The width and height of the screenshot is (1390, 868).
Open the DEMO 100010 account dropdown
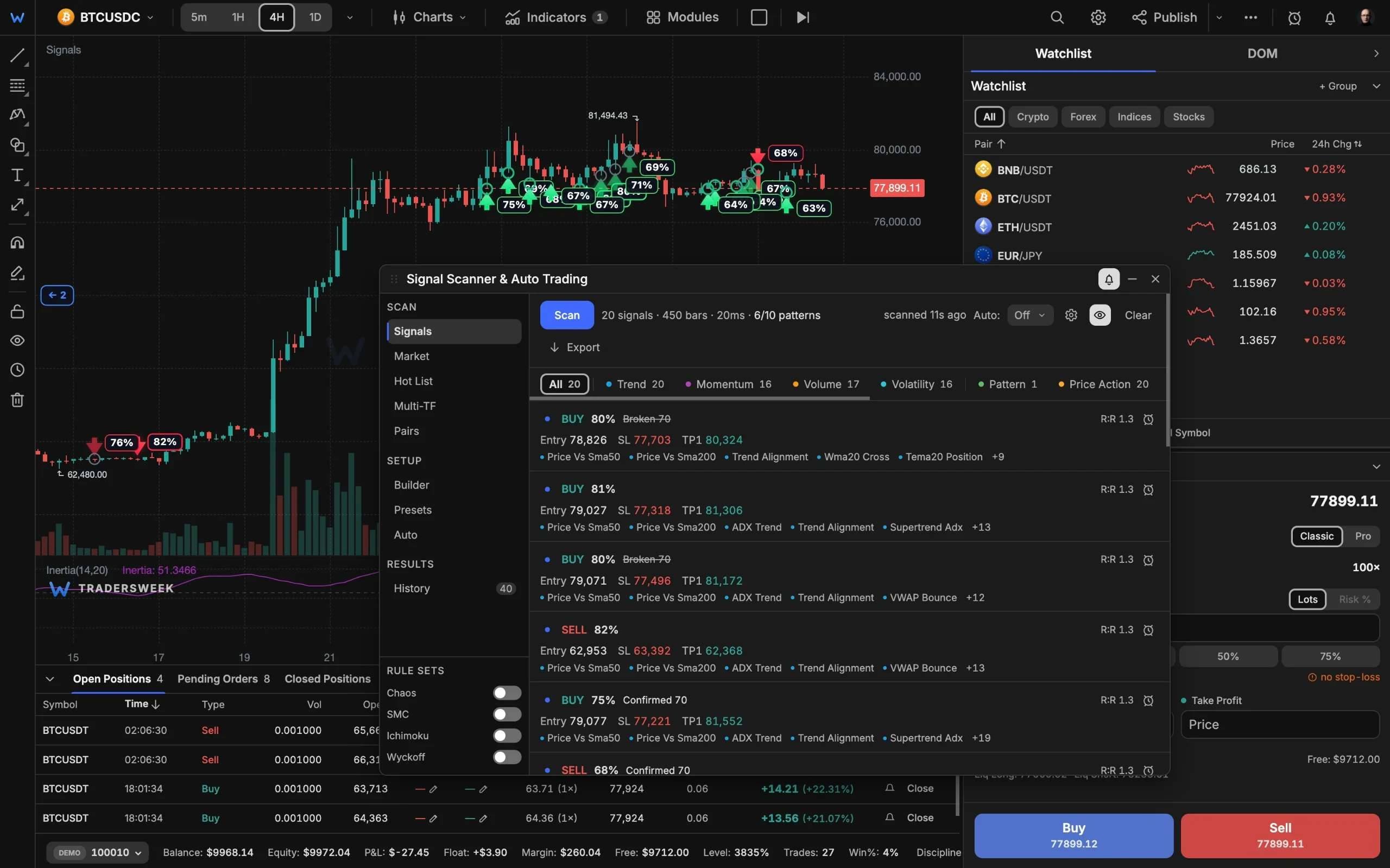click(97, 852)
